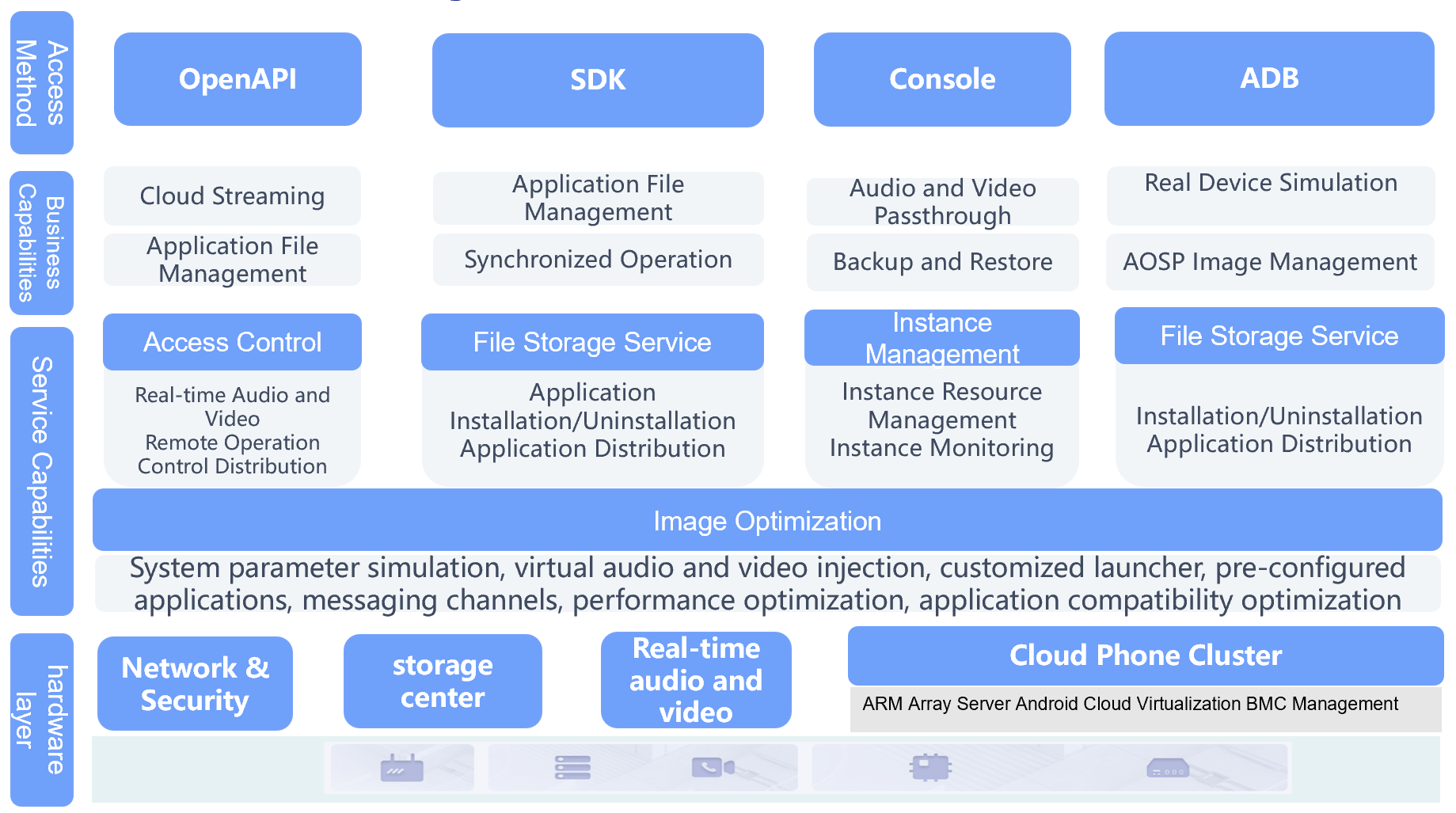This screenshot has height=813, width=1456.
Task: Select the hardware layer side label
Action: pos(41,720)
